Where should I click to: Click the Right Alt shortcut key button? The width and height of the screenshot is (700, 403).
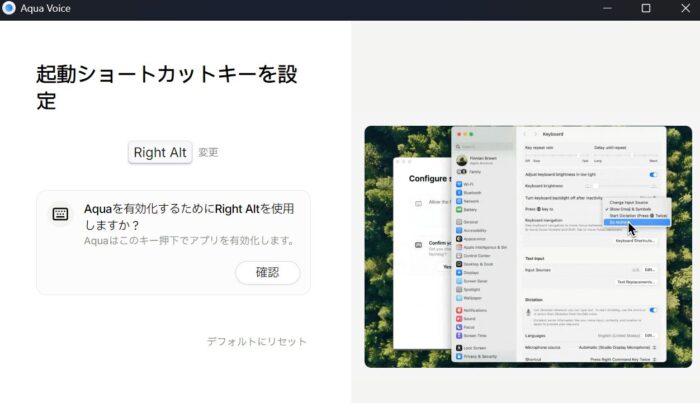pyautogui.click(x=160, y=153)
